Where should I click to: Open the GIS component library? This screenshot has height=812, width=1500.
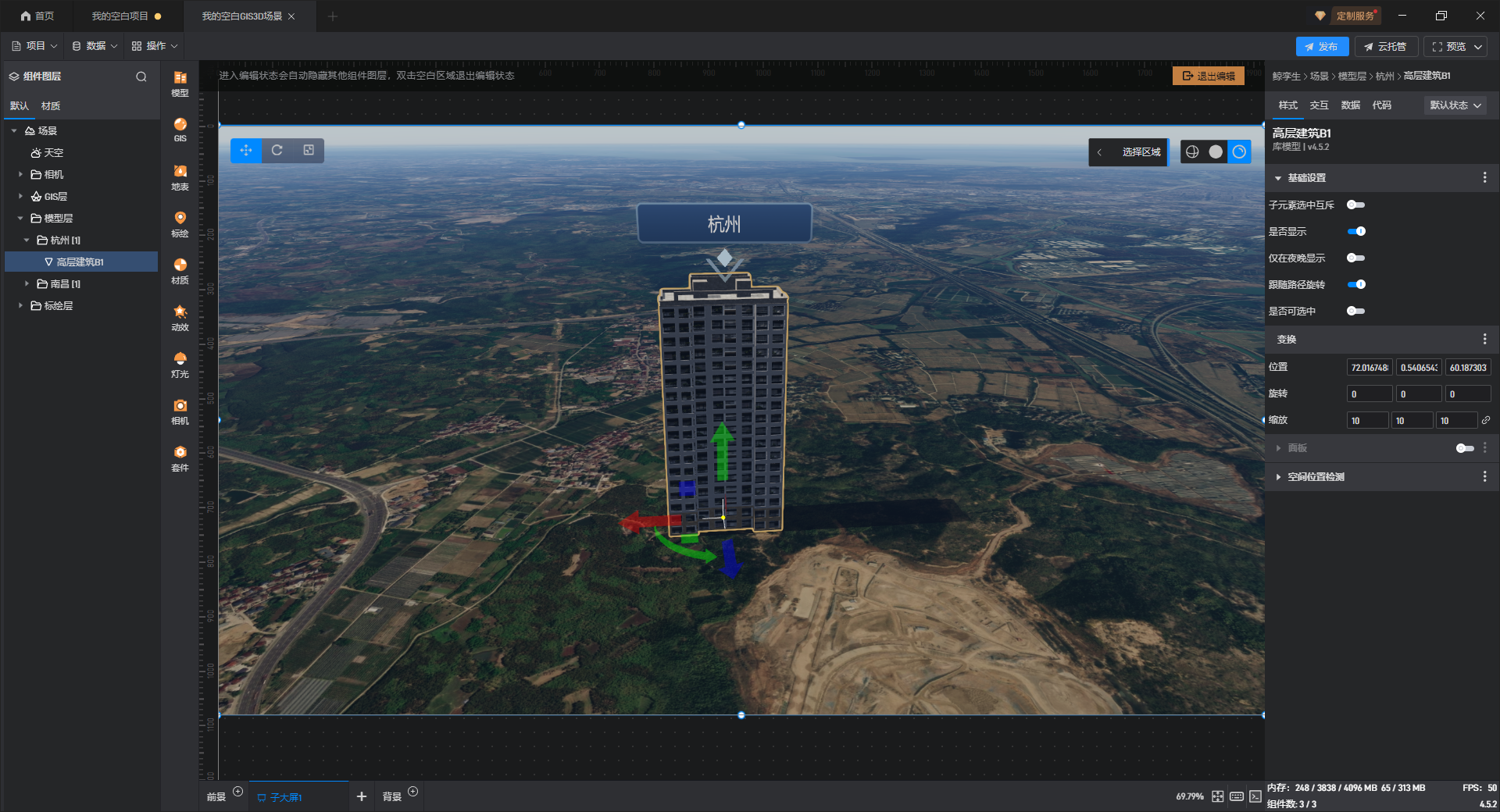pos(180,130)
